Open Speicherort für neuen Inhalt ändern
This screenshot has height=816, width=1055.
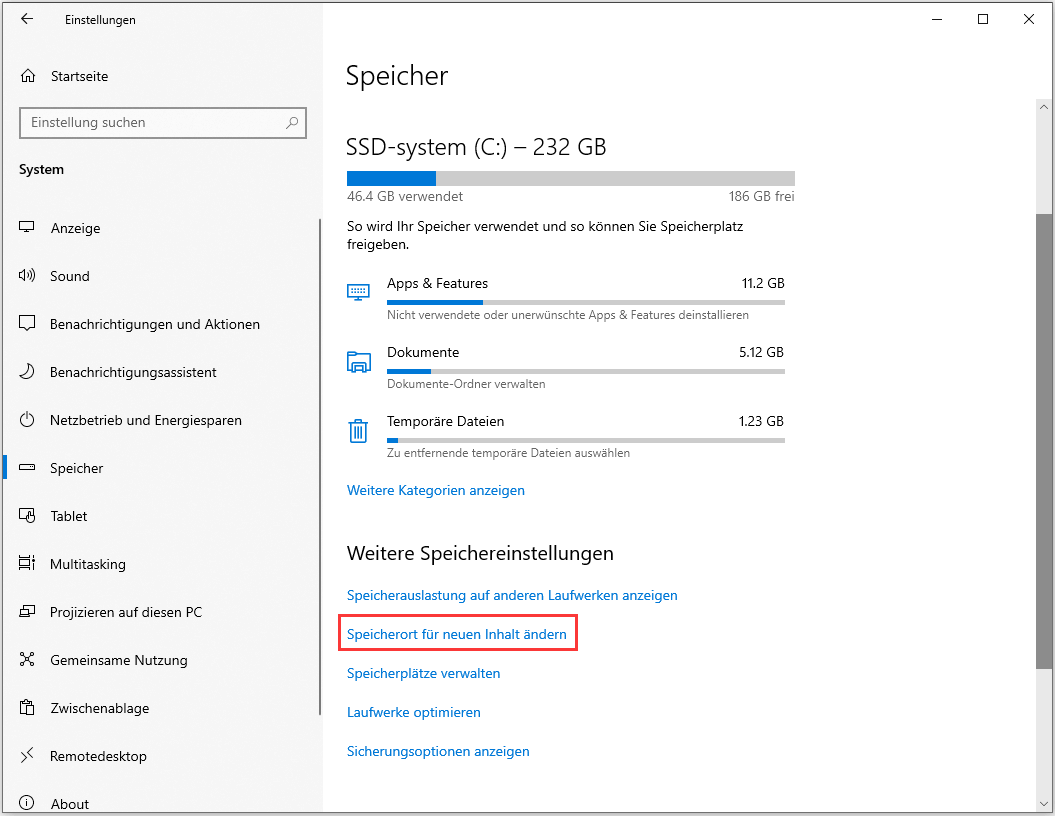457,633
